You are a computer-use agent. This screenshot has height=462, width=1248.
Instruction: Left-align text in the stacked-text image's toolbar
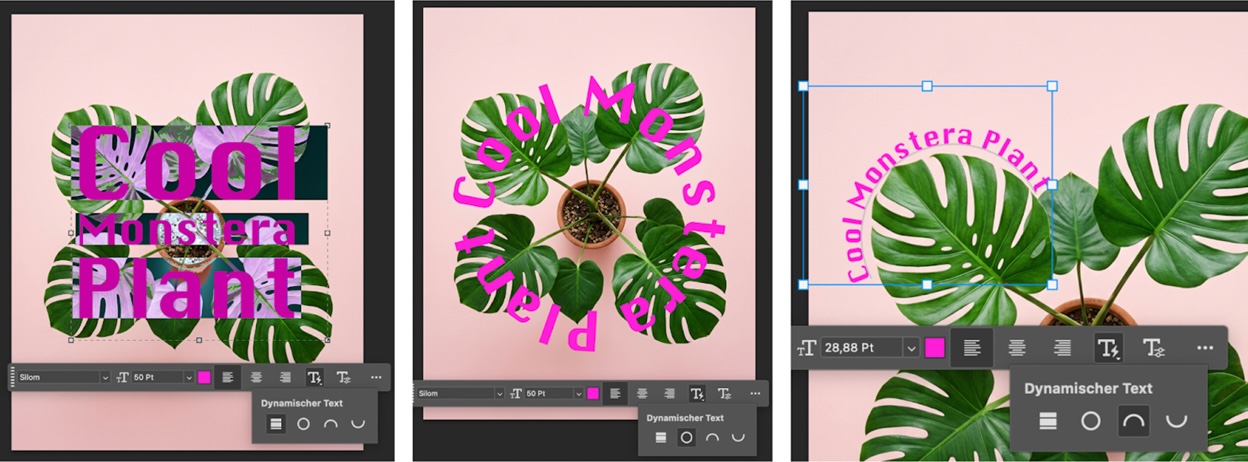tap(228, 377)
